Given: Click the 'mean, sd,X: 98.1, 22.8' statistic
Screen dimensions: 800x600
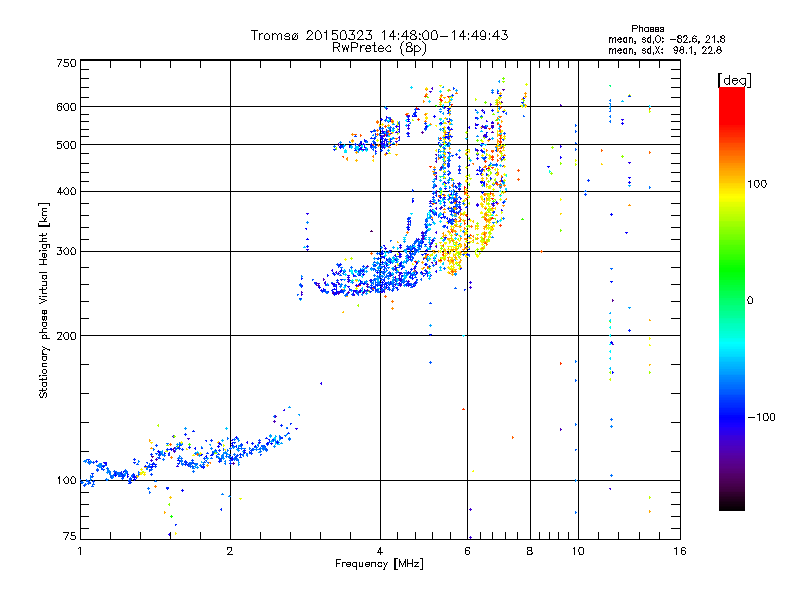Looking at the screenshot, I should [x=665, y=50].
